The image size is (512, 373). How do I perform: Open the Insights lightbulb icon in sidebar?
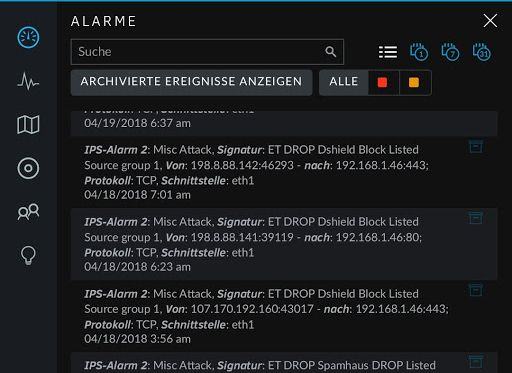click(x=28, y=255)
